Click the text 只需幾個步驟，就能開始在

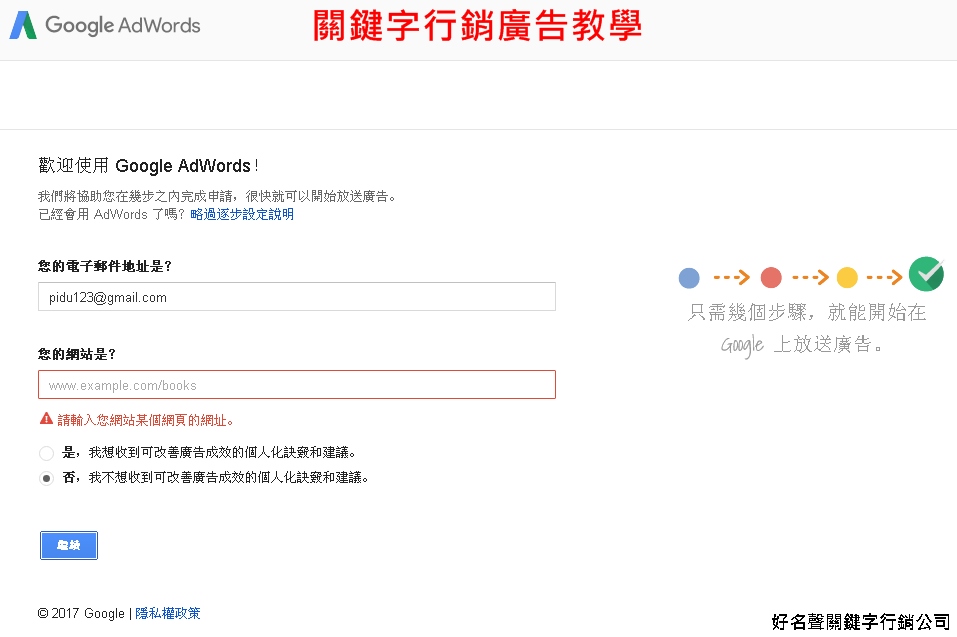[x=807, y=312]
